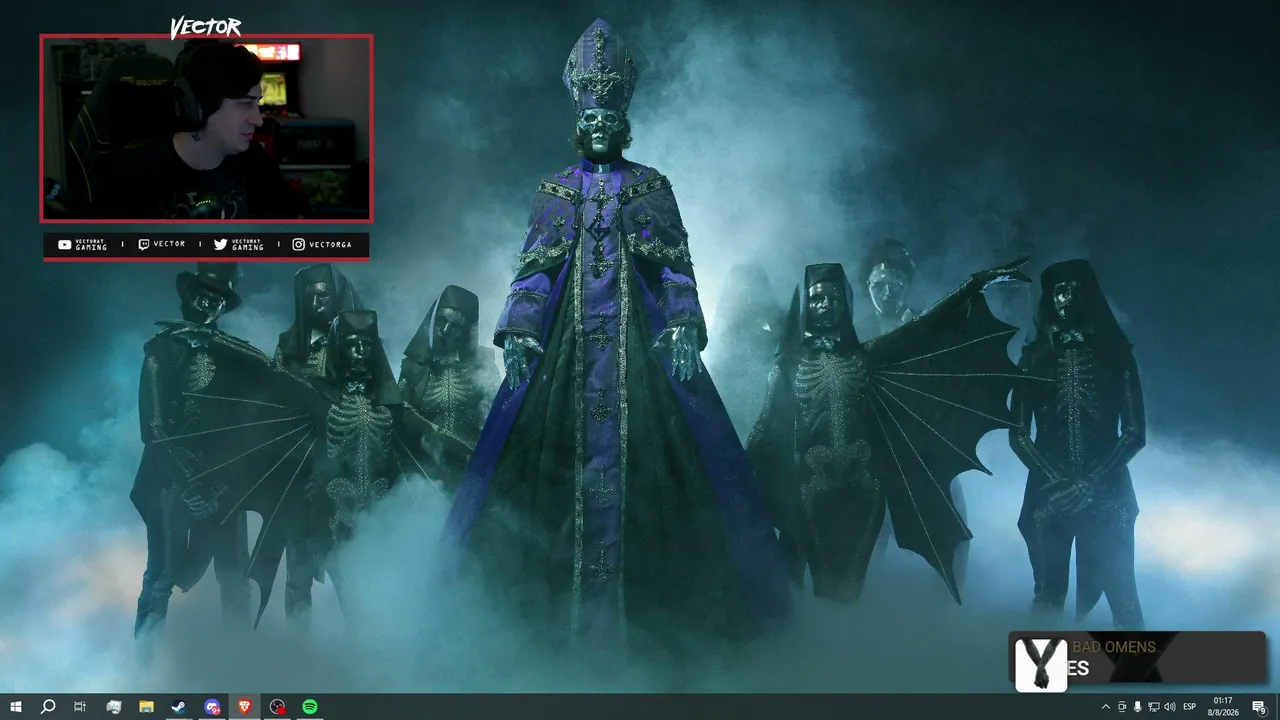Screen dimensions: 1280x720
Task: Click the microphone tray icon
Action: tap(1137, 707)
